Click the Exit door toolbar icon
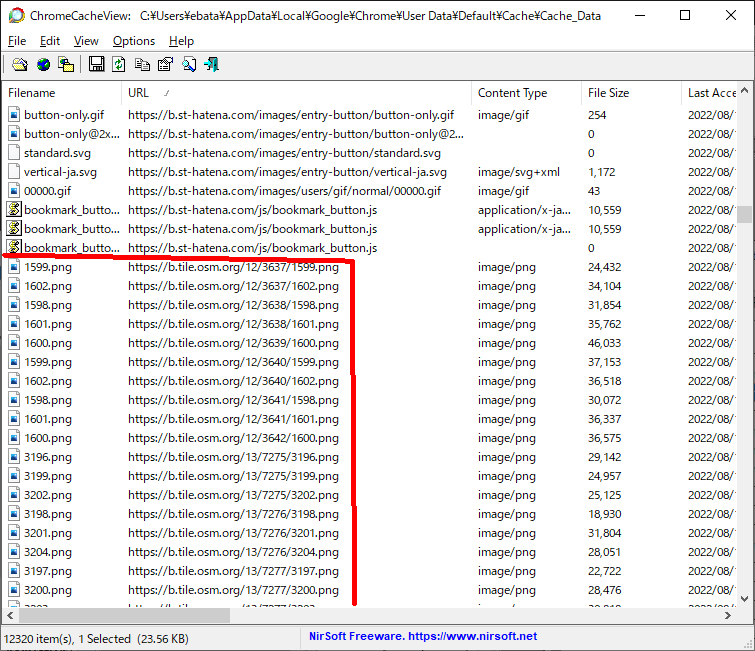Viewport: 755px width, 651px height. [x=211, y=65]
